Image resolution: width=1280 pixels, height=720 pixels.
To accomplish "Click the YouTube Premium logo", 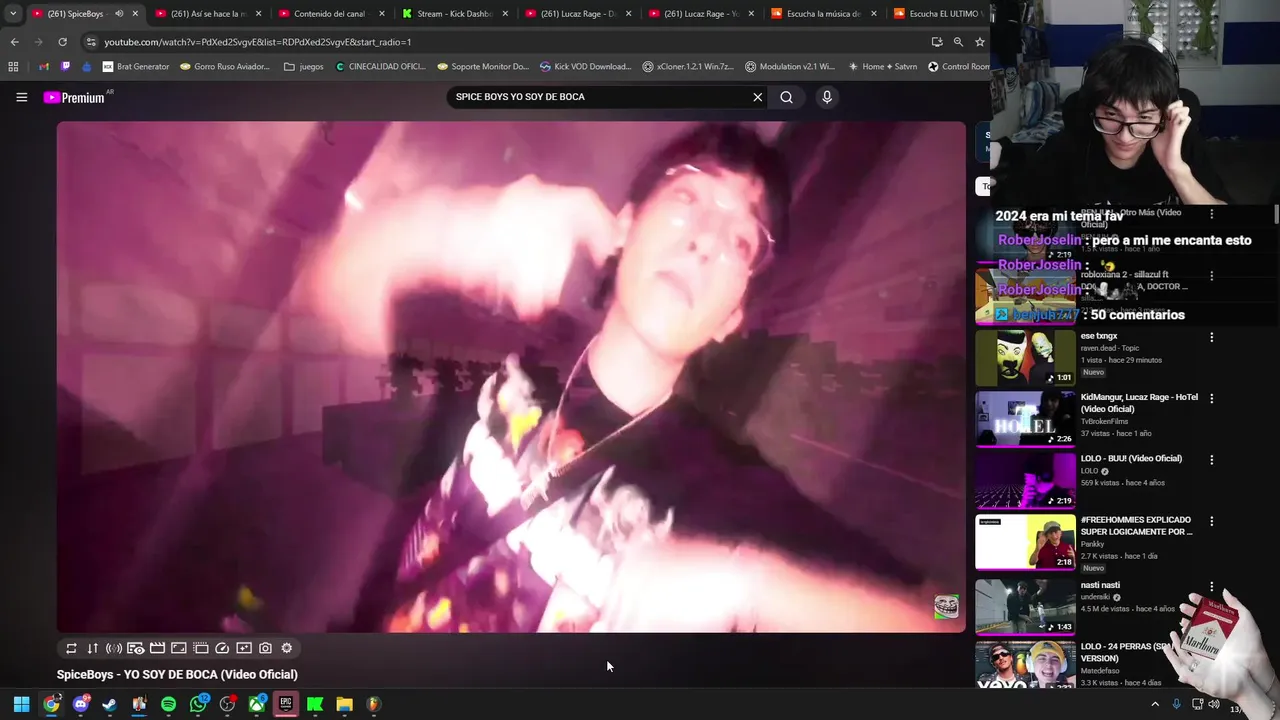I will pos(76,97).
